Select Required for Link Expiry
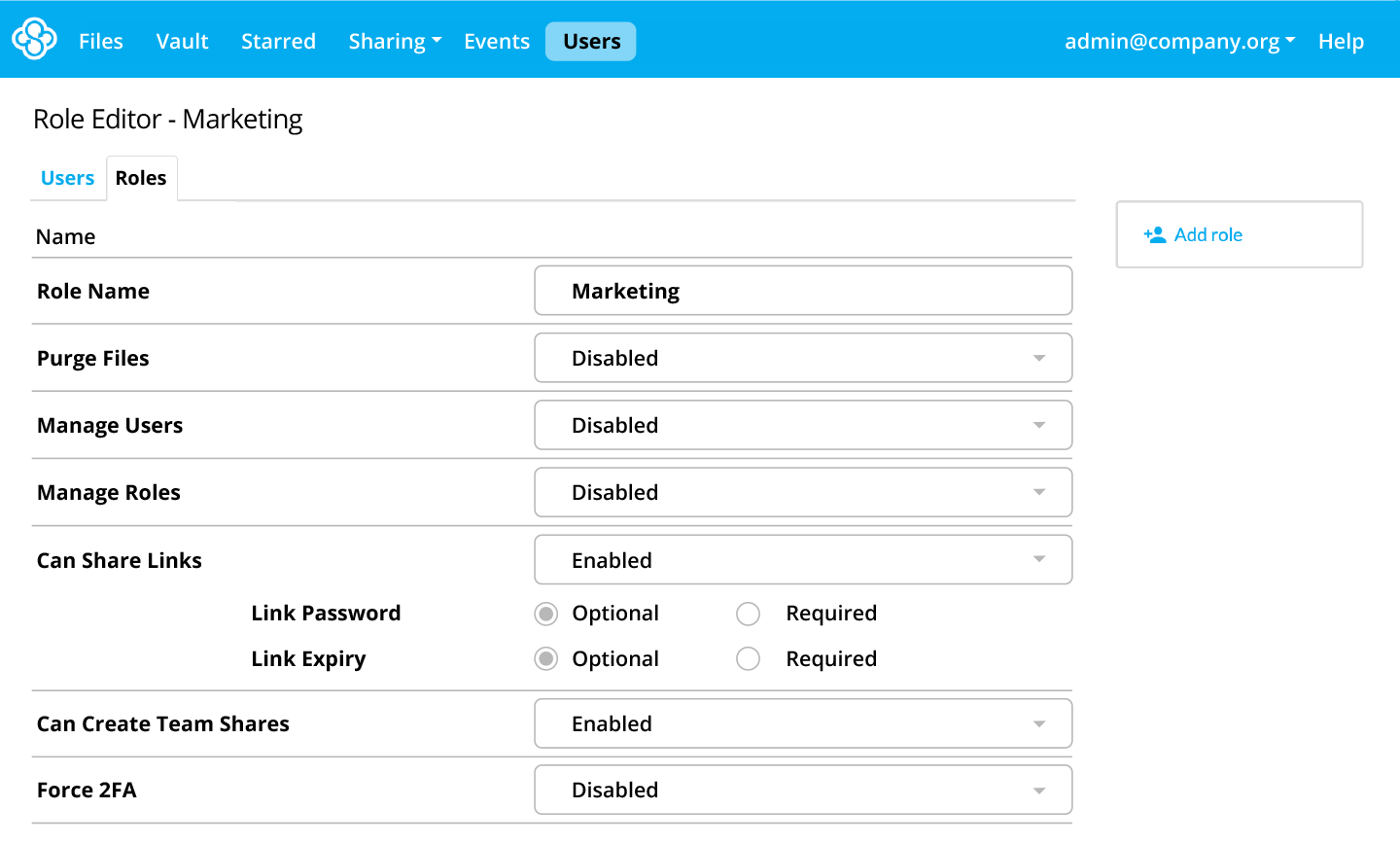 click(x=748, y=659)
